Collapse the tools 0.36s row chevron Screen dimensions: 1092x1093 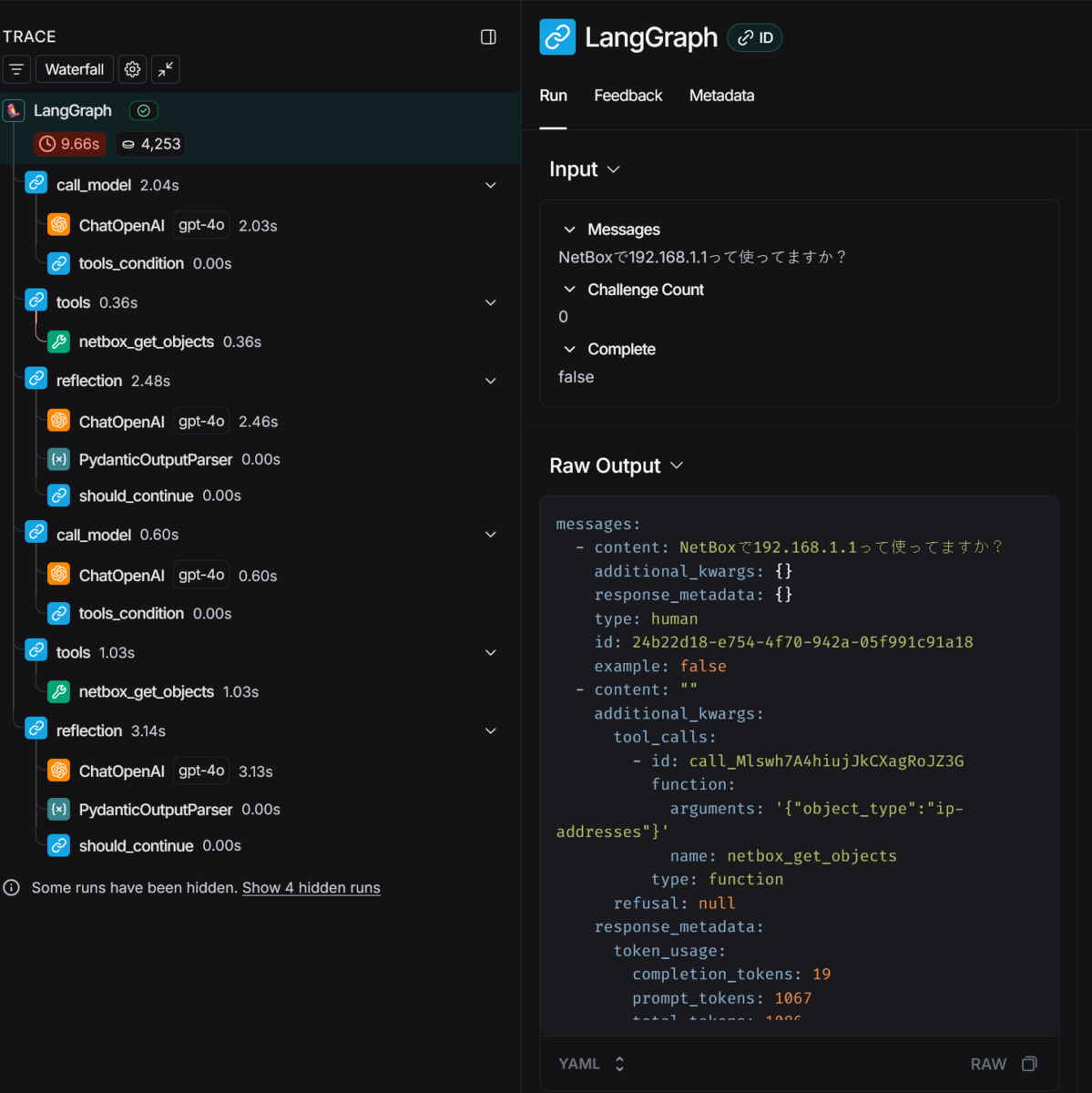tap(491, 302)
